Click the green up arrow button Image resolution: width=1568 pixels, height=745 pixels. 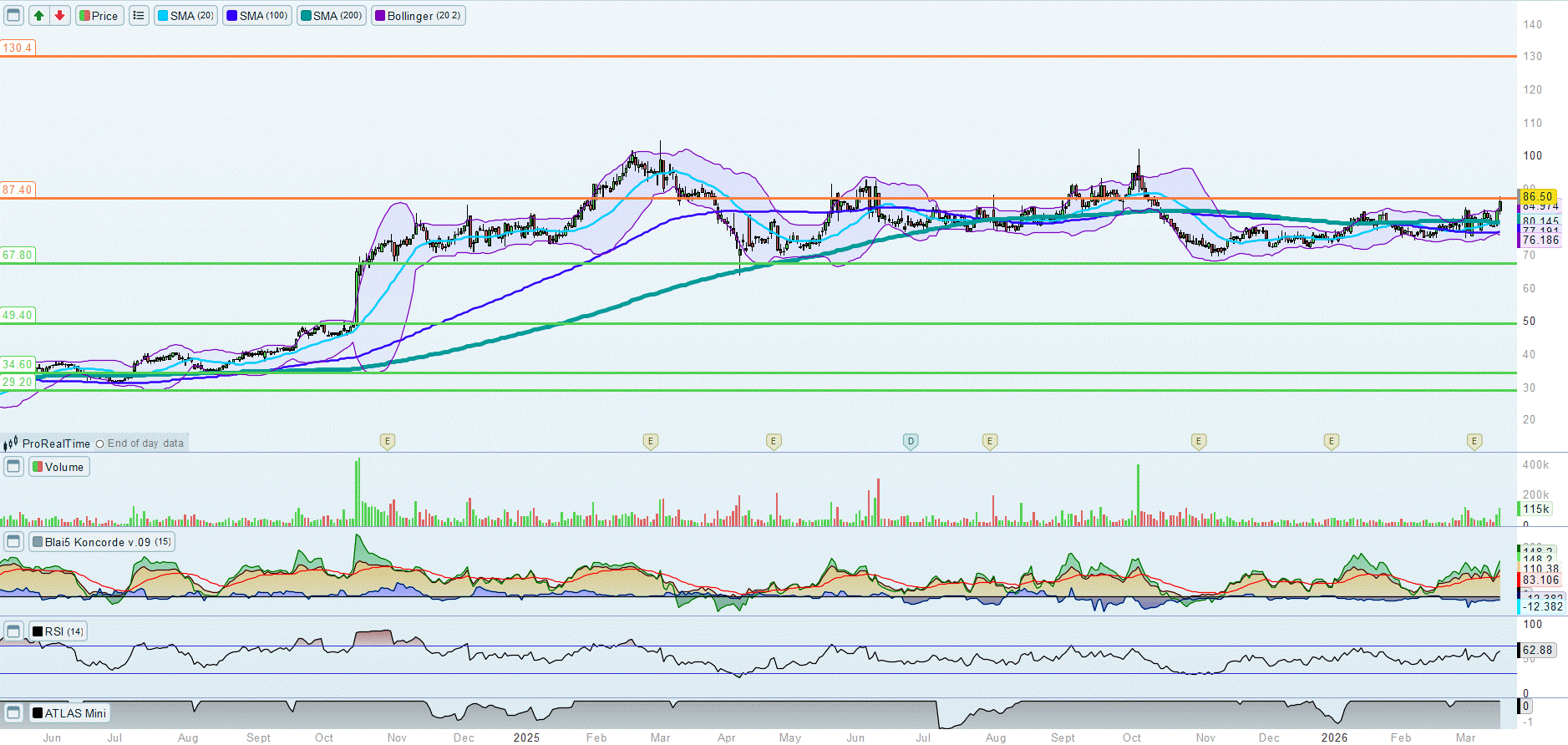tap(38, 16)
